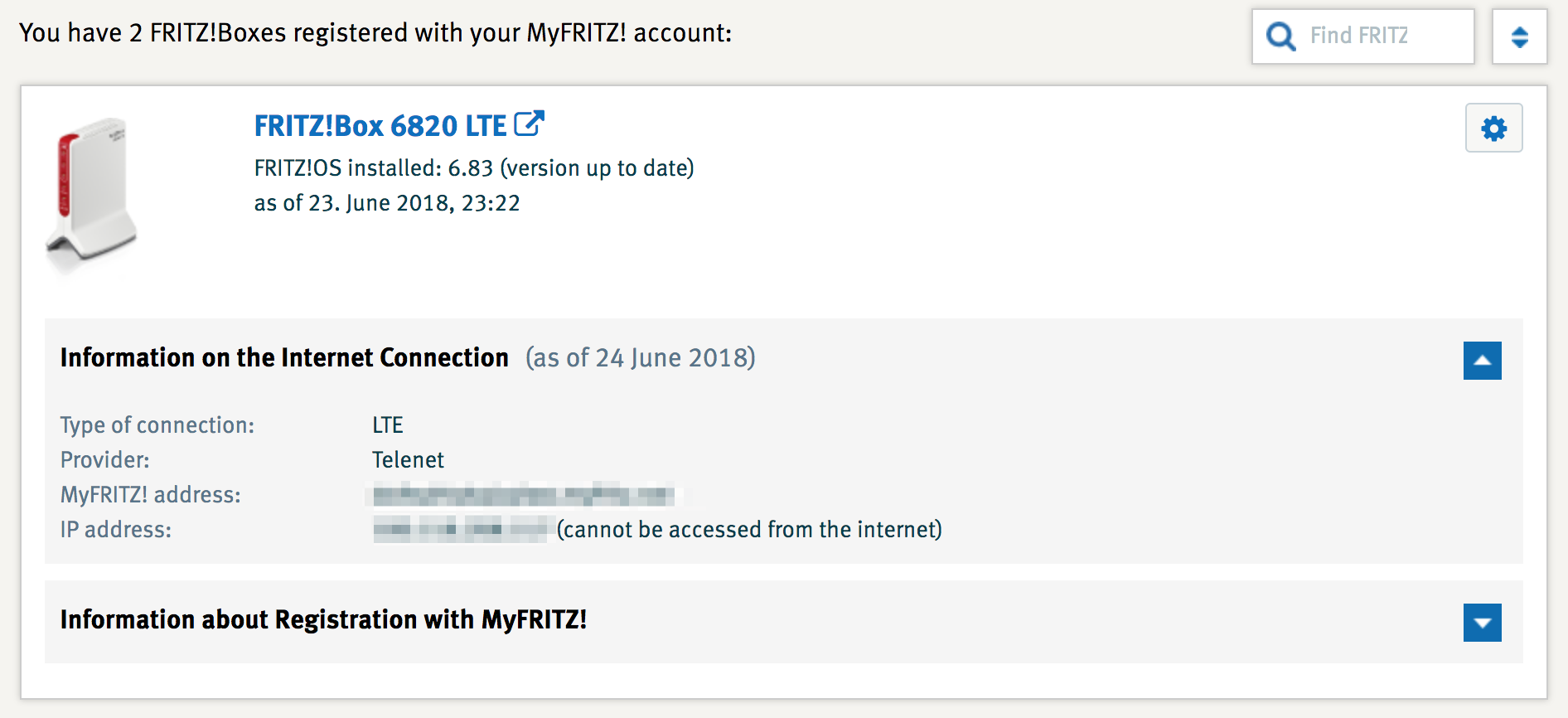Click the FRITZ!Box 6820 device picture
The height and width of the screenshot is (718, 1568).
click(x=91, y=195)
